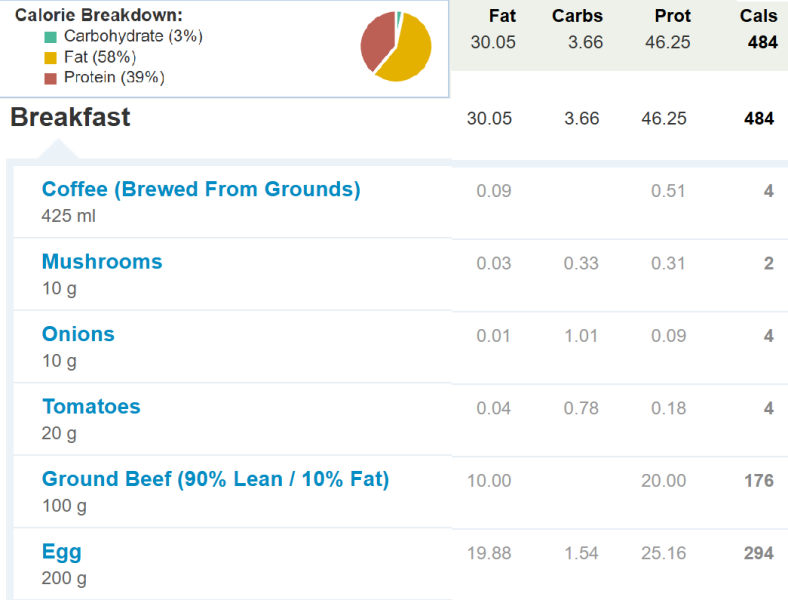Select the Onions food link

[x=78, y=334]
